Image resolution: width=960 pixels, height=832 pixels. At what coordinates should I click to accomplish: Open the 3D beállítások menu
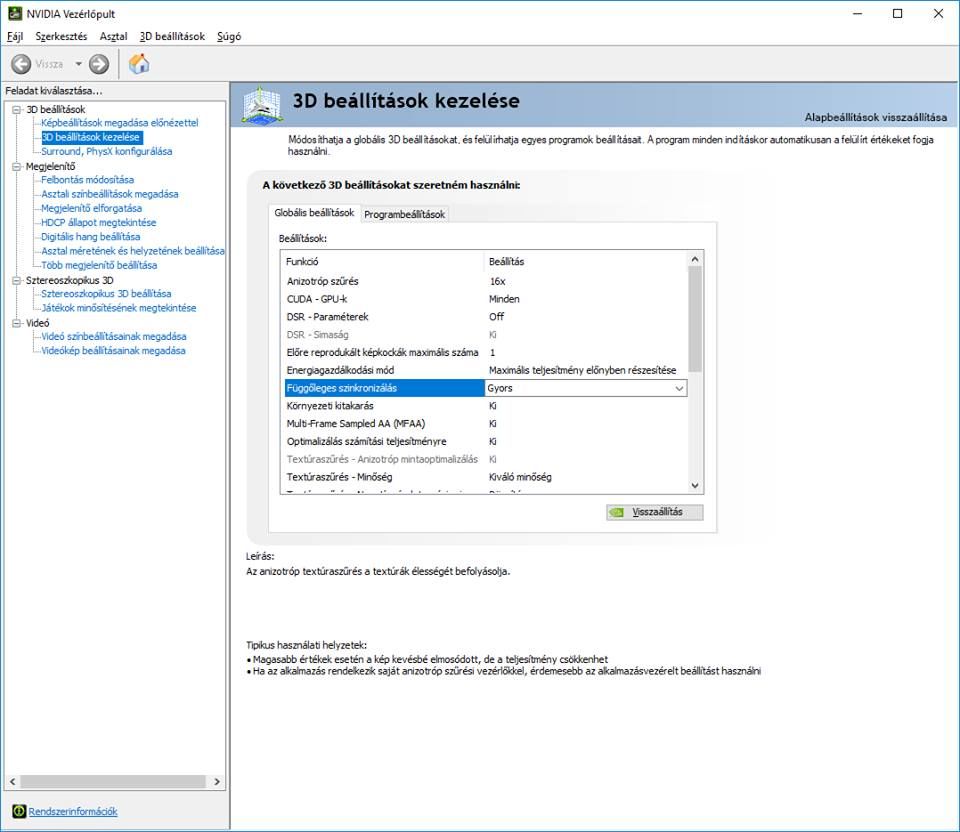click(x=172, y=36)
